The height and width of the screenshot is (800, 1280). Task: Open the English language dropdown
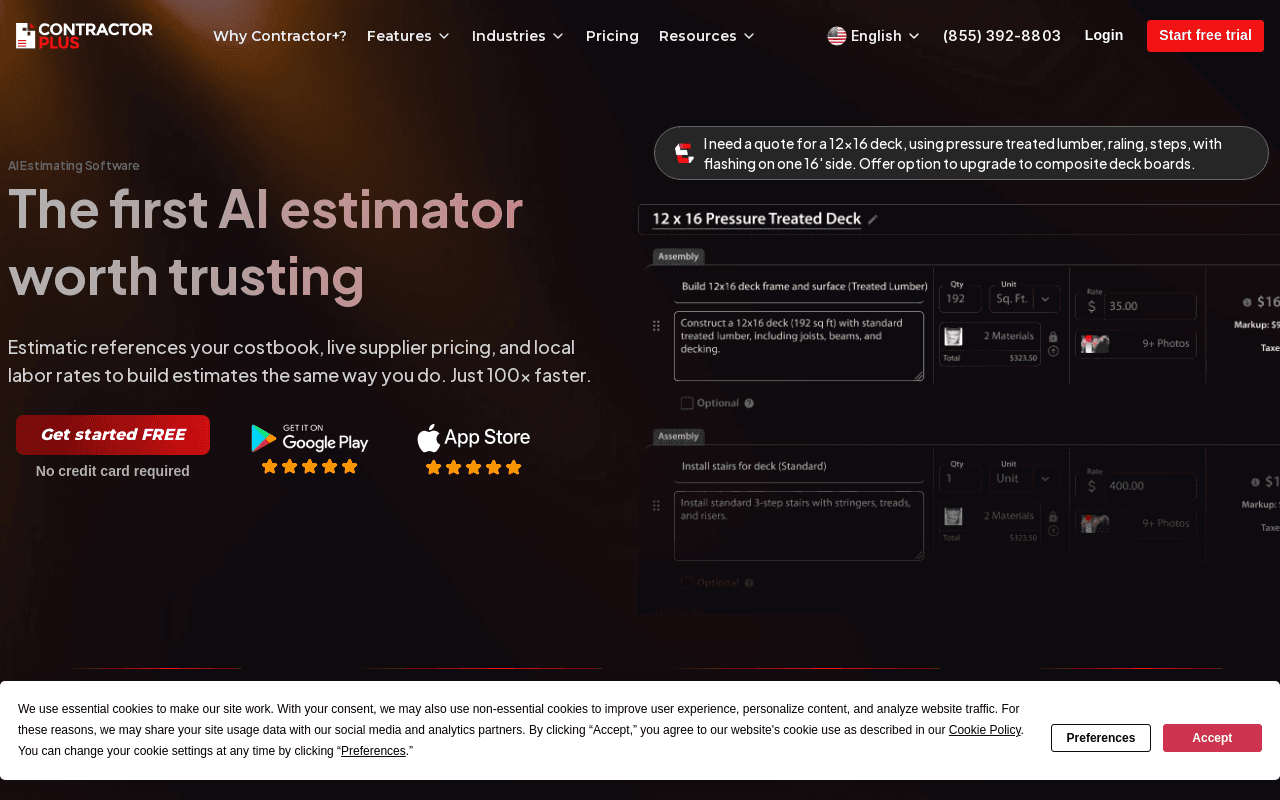[874, 36]
